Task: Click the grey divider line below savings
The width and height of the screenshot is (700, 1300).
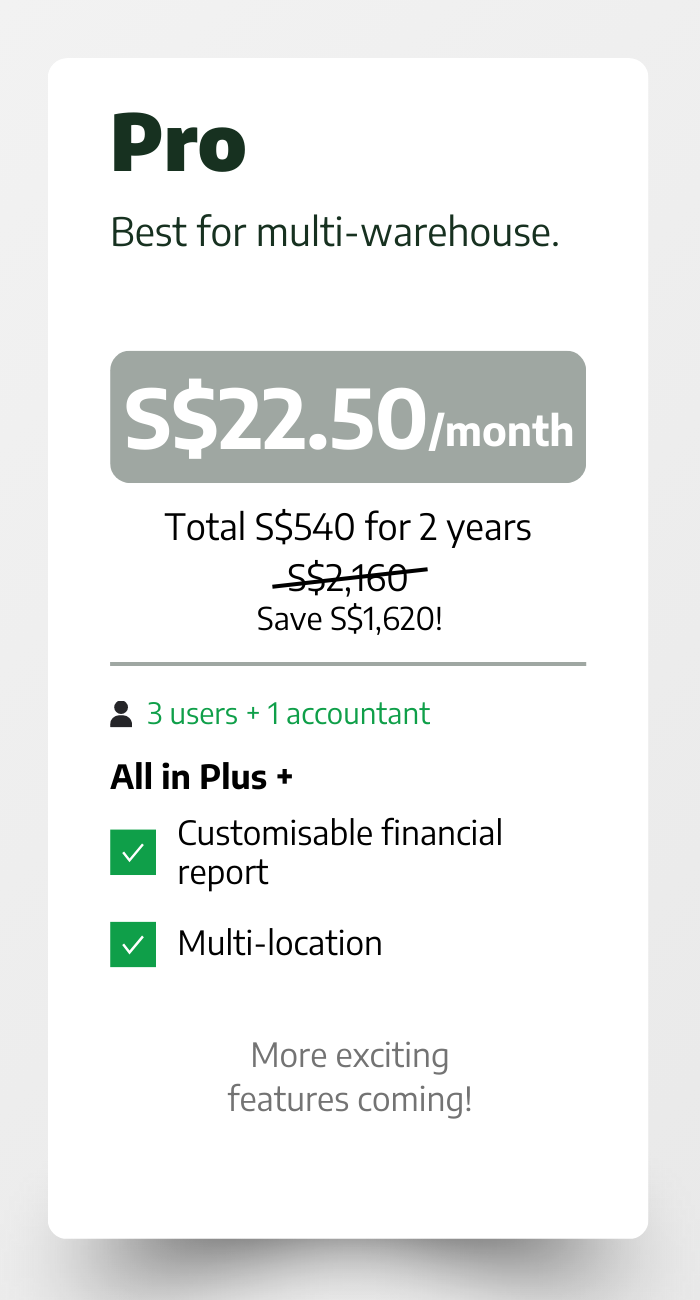Action: 348,663
